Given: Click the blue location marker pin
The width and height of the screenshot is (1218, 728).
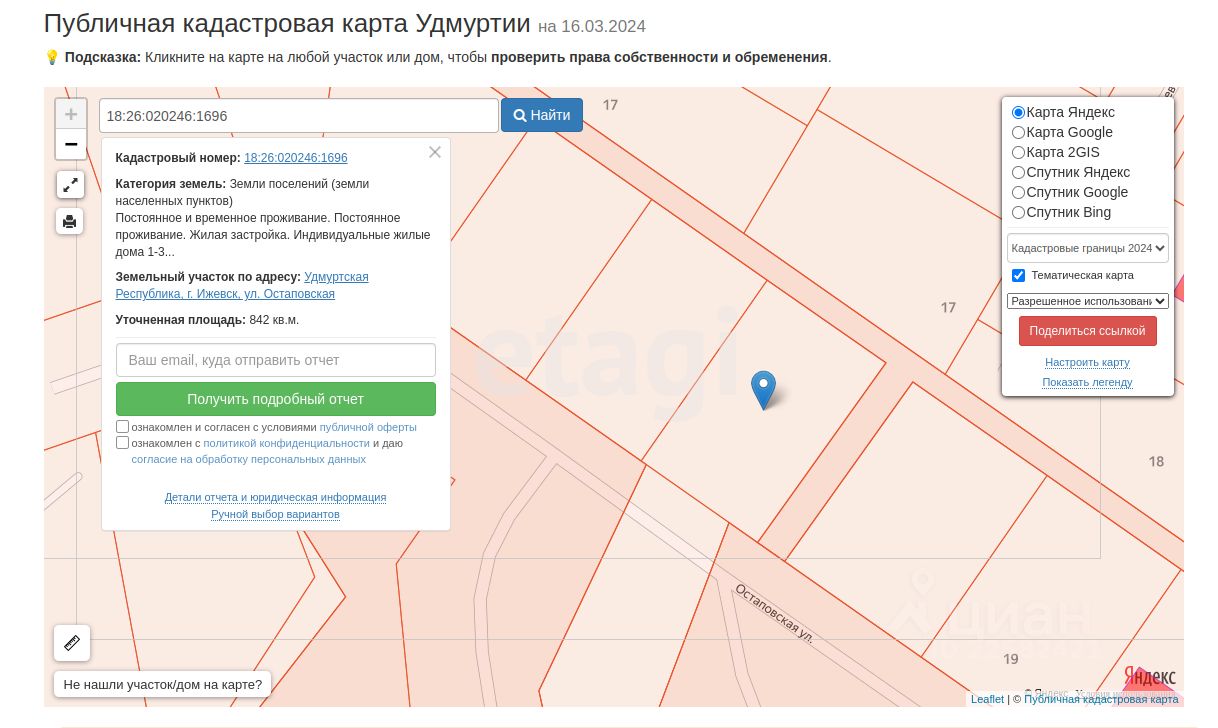Looking at the screenshot, I should pyautogui.click(x=763, y=390).
